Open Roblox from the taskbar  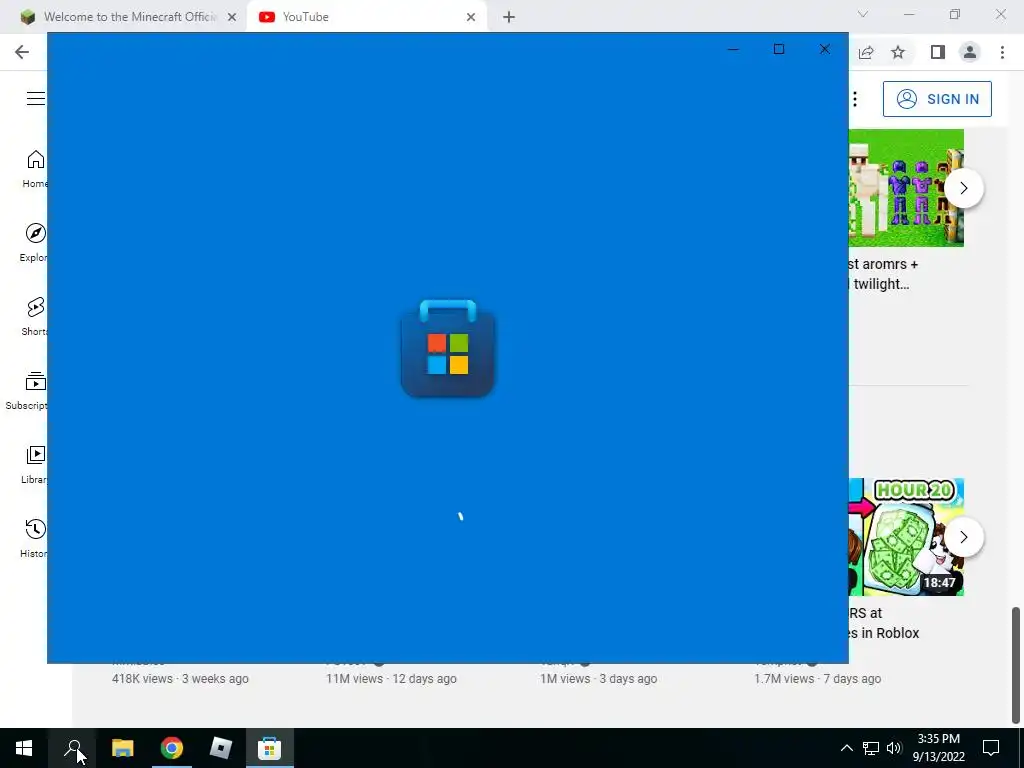click(221, 748)
